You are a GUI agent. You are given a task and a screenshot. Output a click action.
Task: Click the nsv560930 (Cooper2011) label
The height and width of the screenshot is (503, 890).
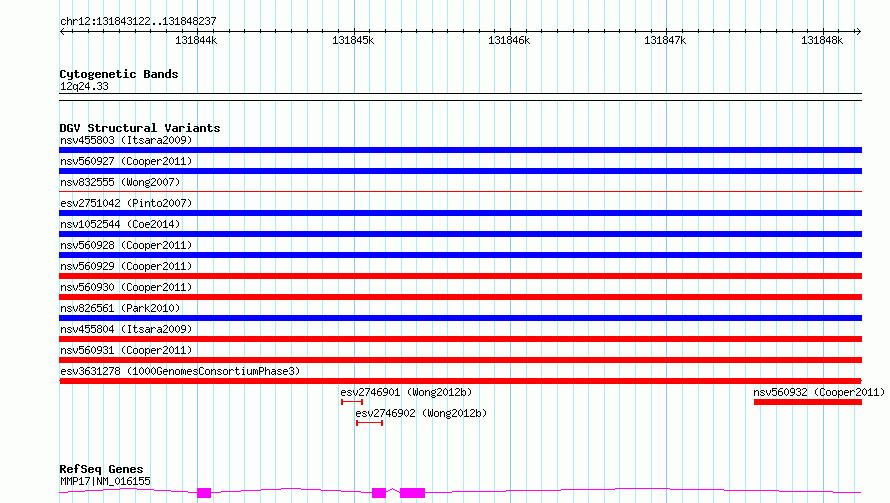point(126,287)
